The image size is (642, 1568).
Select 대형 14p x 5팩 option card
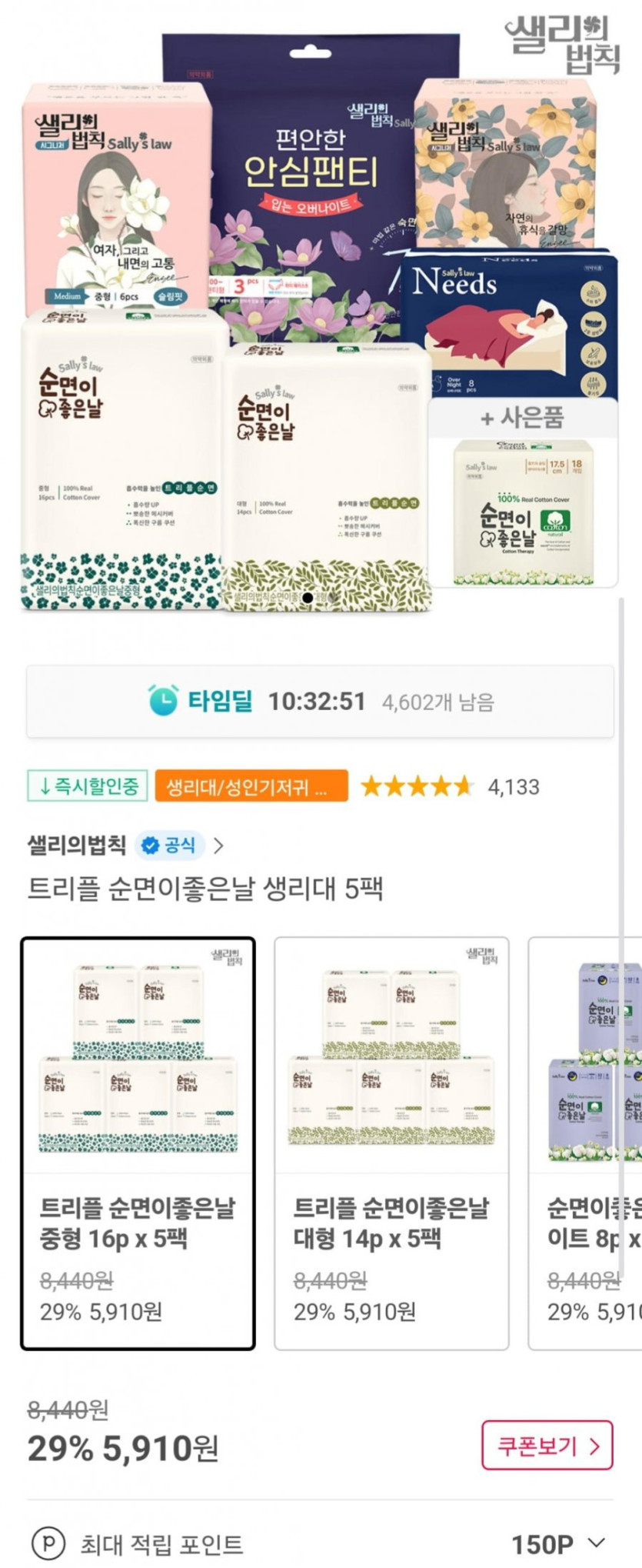coord(392,1143)
